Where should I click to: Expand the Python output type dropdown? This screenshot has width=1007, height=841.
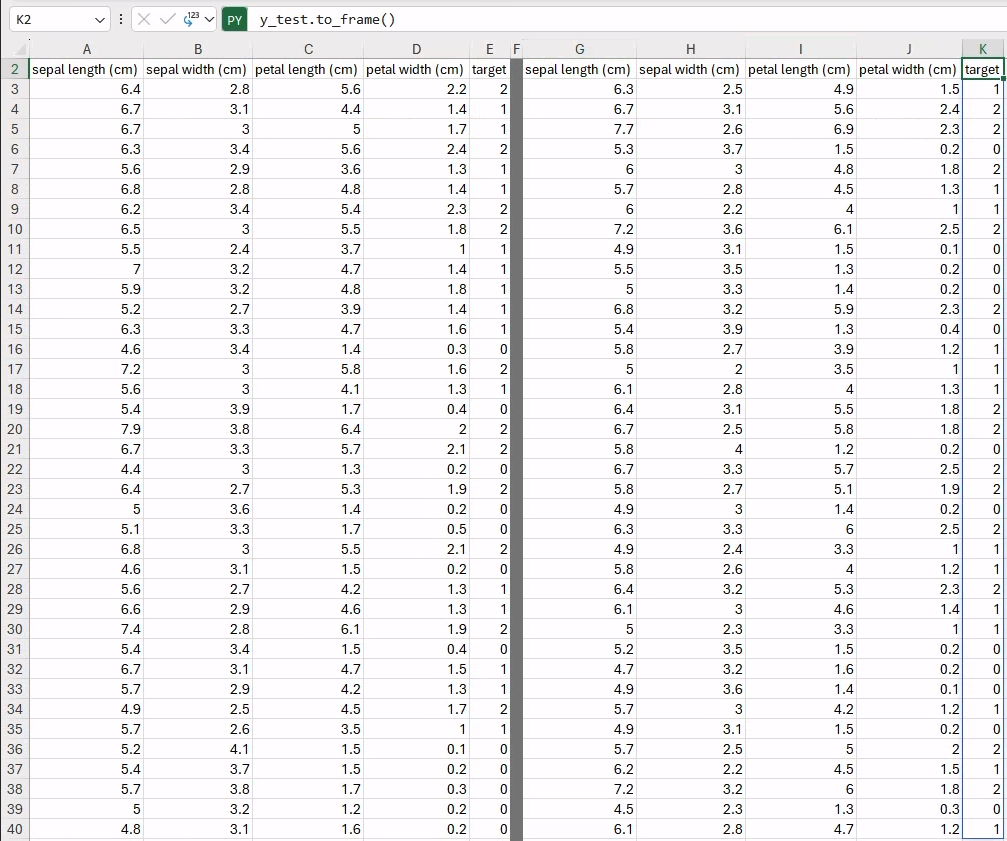(209, 20)
